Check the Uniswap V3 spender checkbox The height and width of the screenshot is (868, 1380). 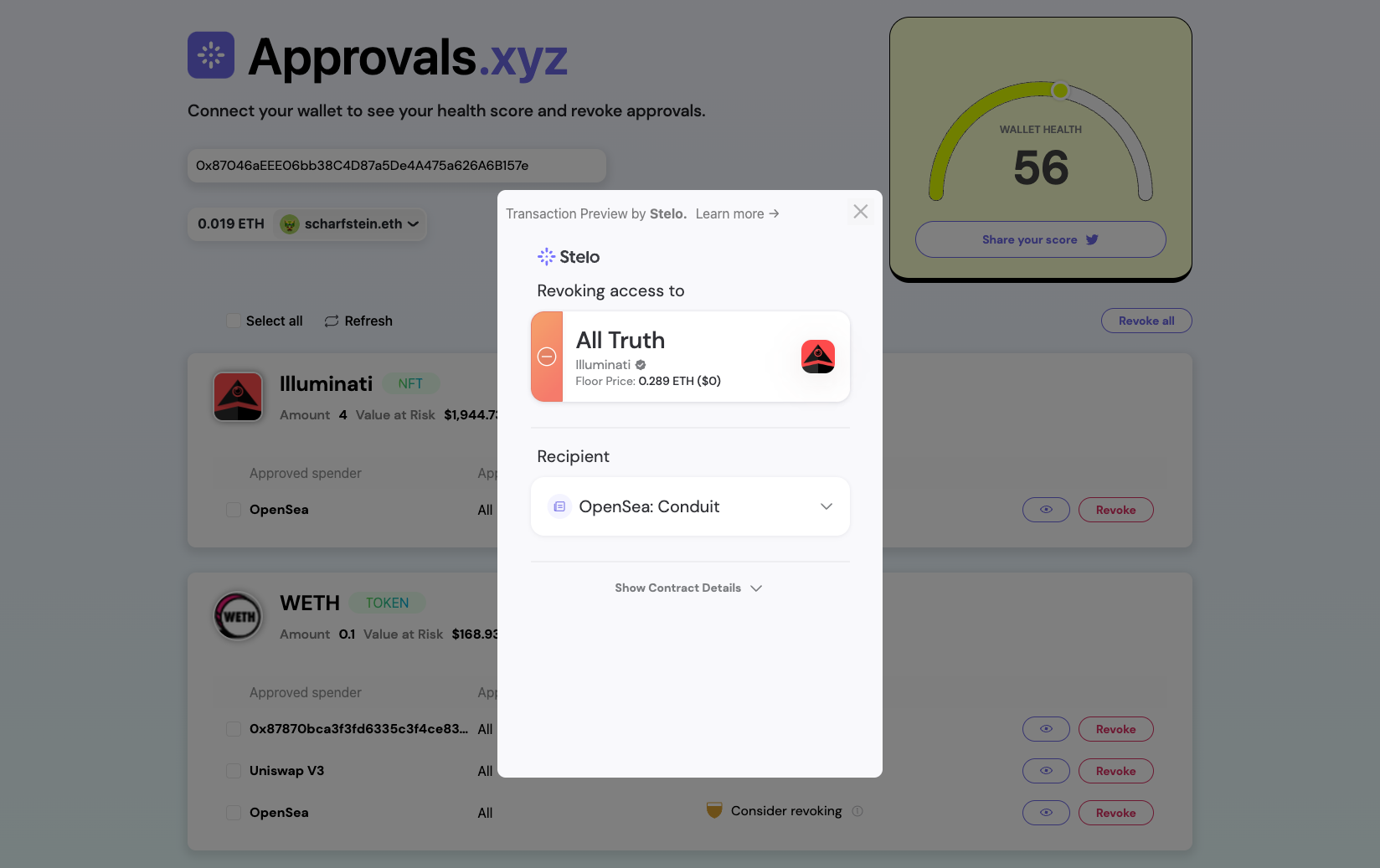coord(234,771)
